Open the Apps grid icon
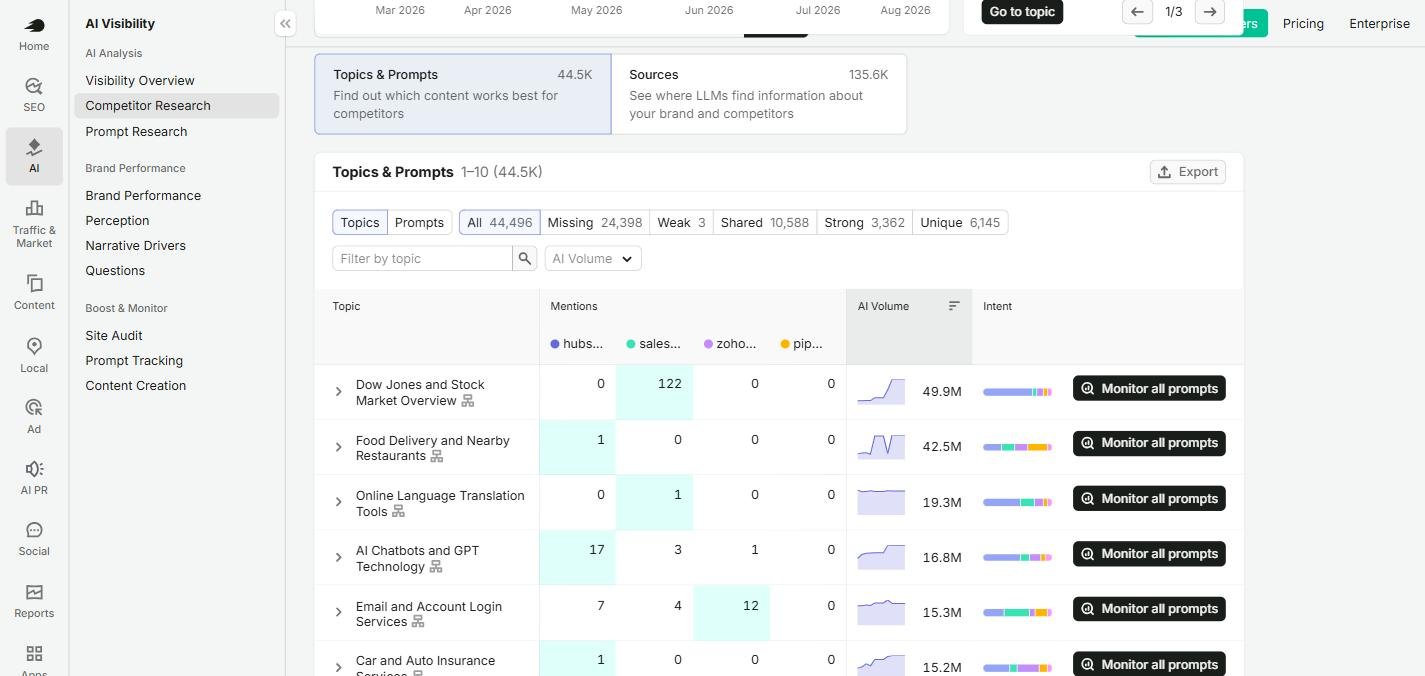Image resolution: width=1425 pixels, height=676 pixels. [x=34, y=658]
